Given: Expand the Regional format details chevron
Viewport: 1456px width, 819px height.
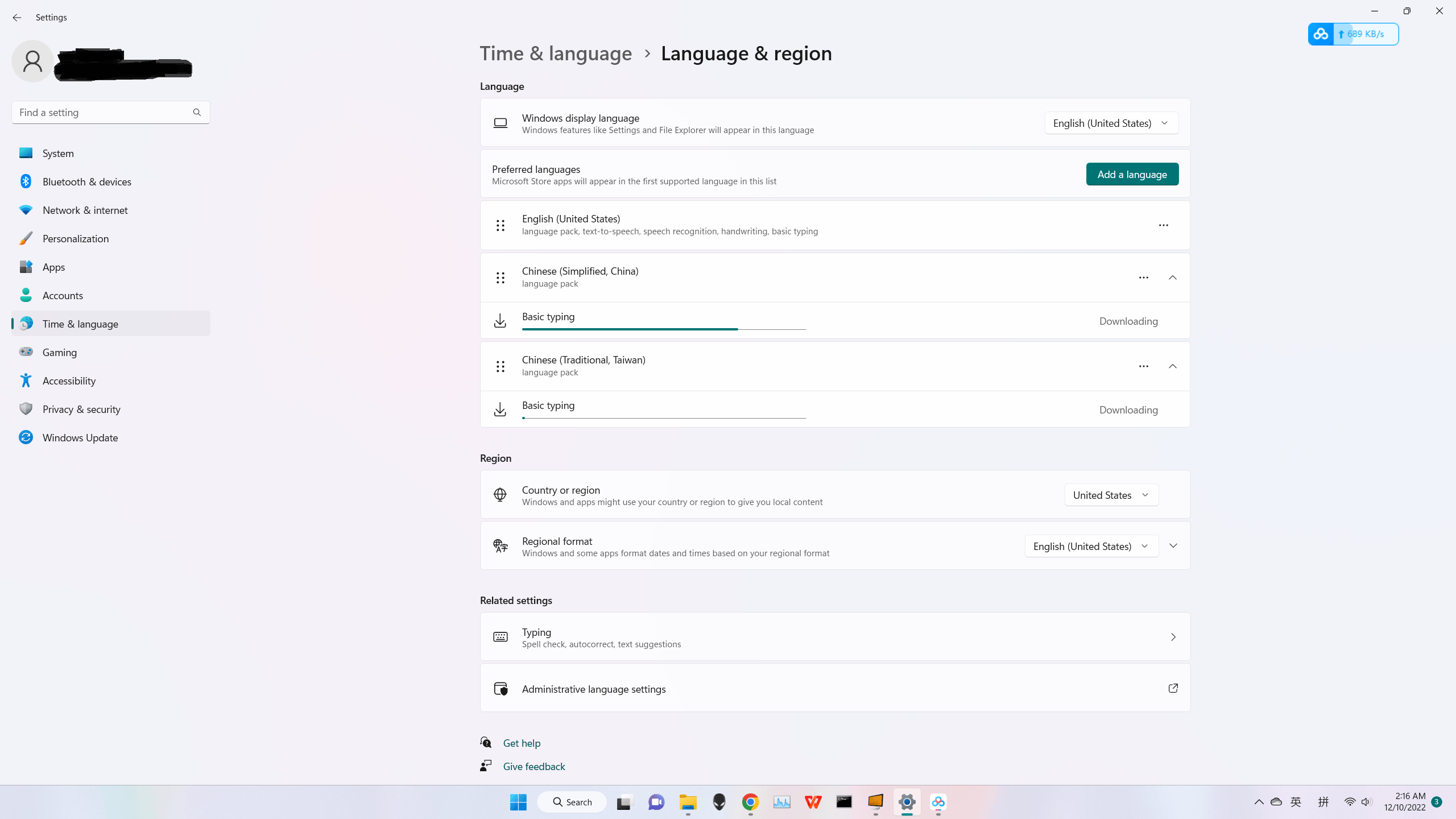Looking at the screenshot, I should (1173, 546).
